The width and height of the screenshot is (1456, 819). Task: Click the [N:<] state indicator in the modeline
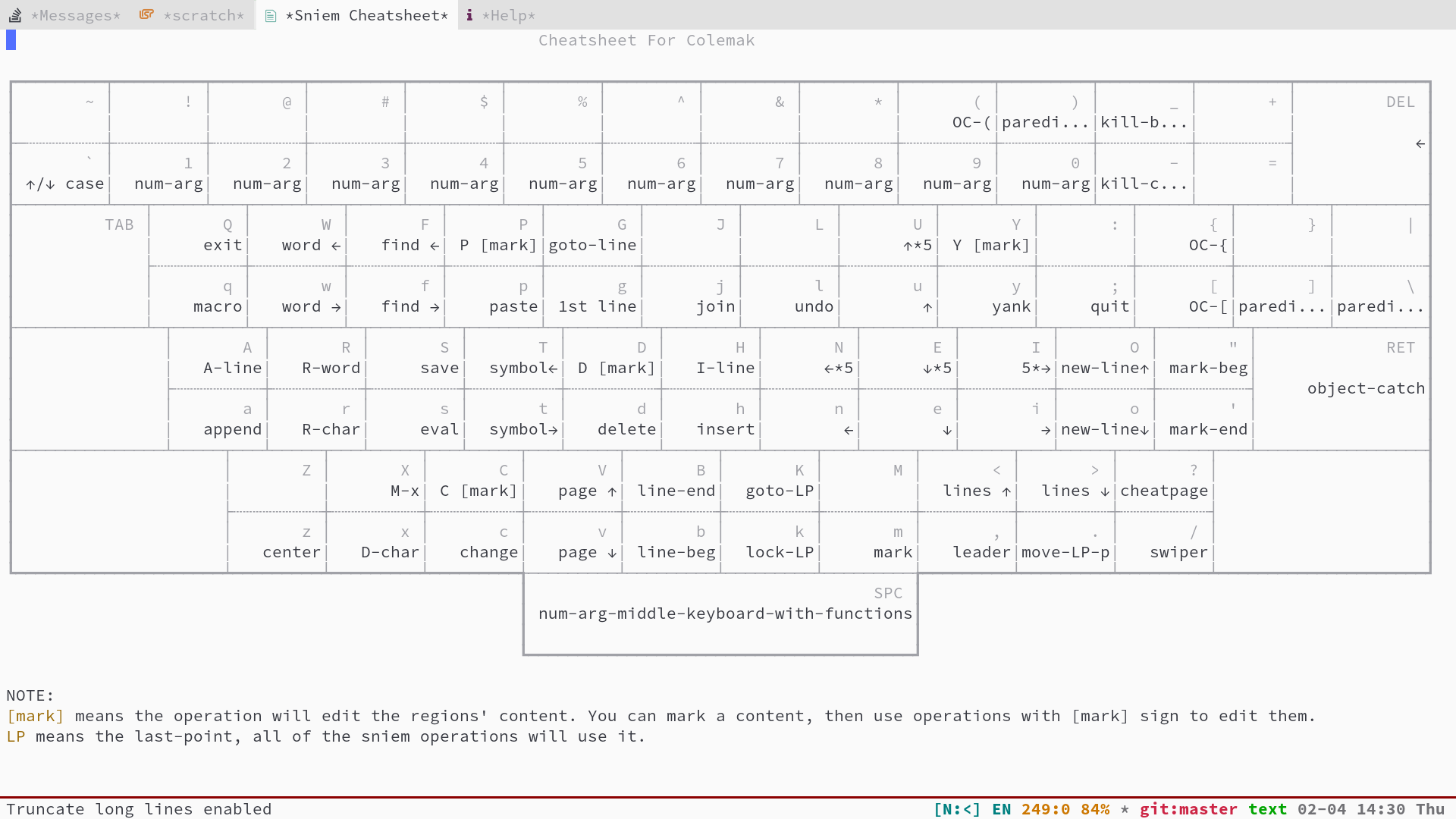[956, 809]
